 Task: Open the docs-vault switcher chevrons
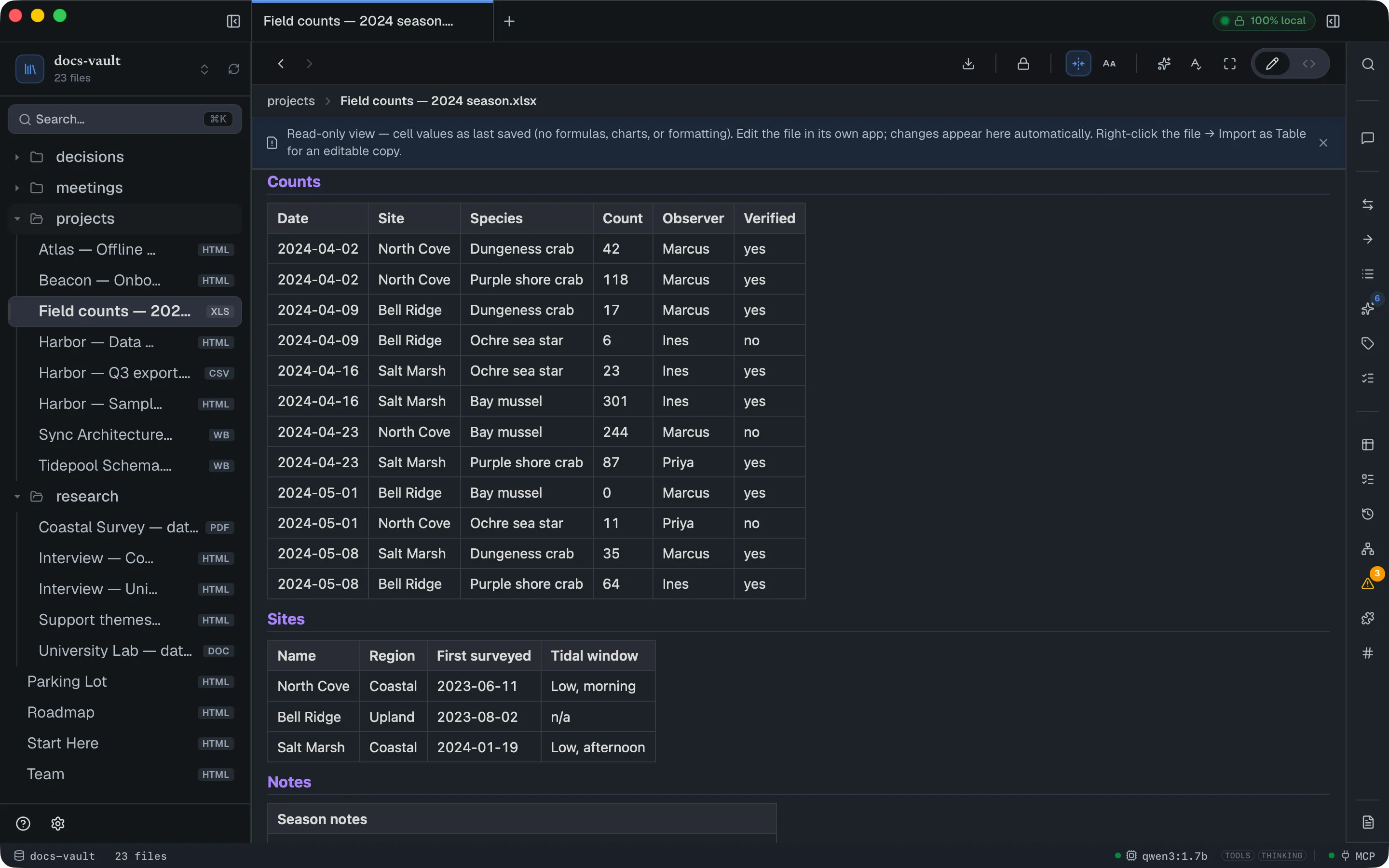point(204,69)
